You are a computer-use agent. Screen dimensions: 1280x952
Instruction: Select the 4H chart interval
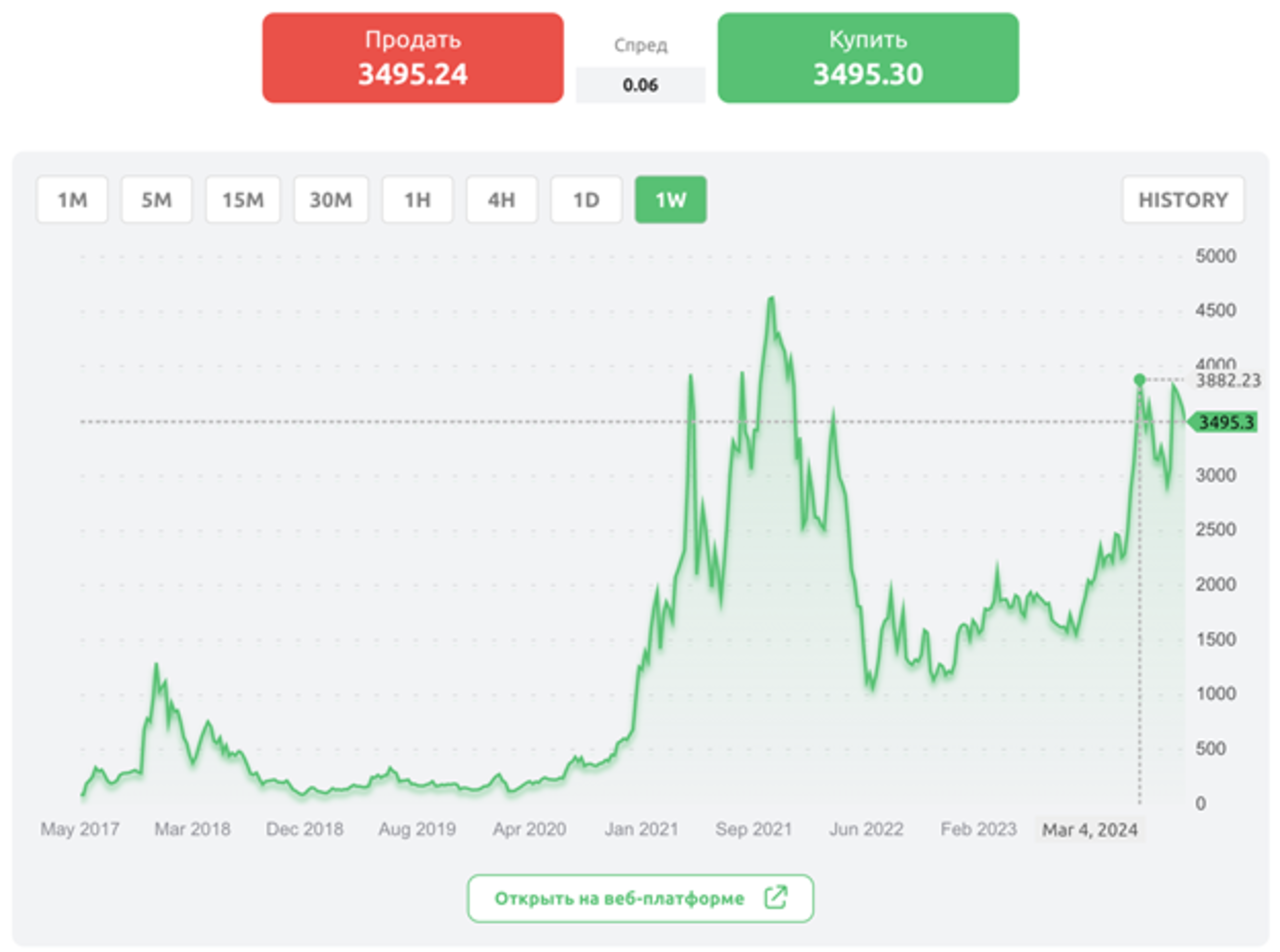pos(501,200)
